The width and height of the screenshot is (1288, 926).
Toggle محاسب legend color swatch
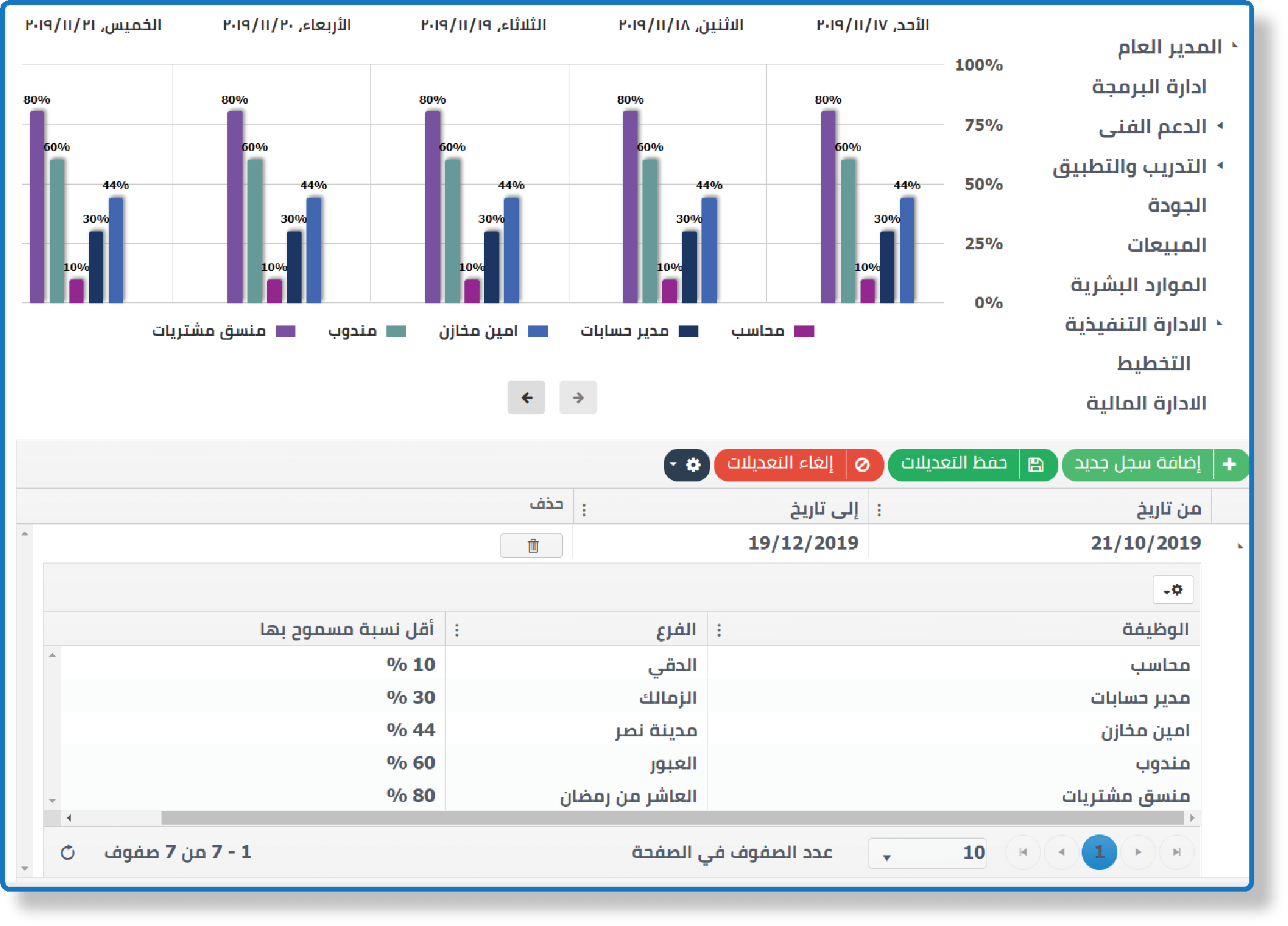tap(804, 332)
